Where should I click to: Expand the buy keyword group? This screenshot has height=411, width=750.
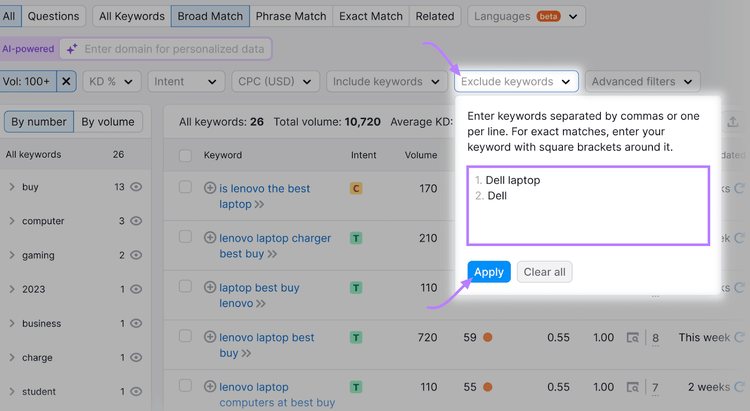tap(12, 187)
